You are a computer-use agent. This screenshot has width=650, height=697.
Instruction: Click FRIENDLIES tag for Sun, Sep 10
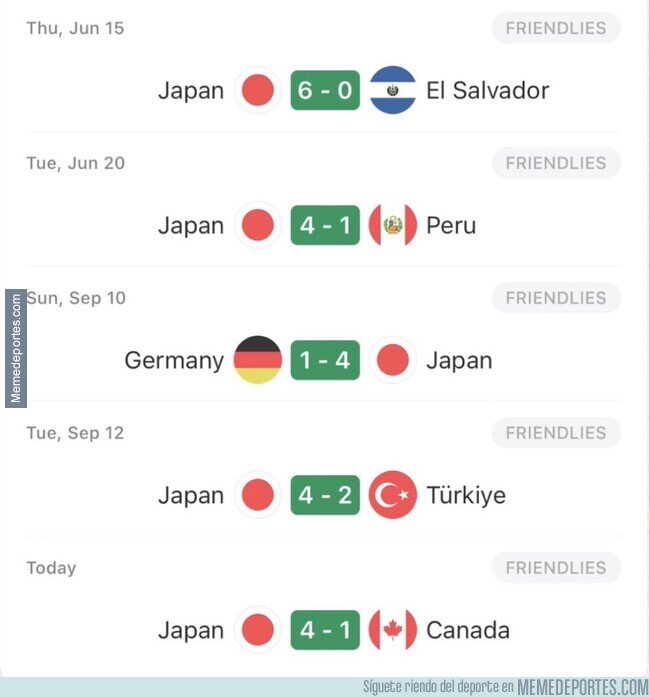pyautogui.click(x=556, y=298)
